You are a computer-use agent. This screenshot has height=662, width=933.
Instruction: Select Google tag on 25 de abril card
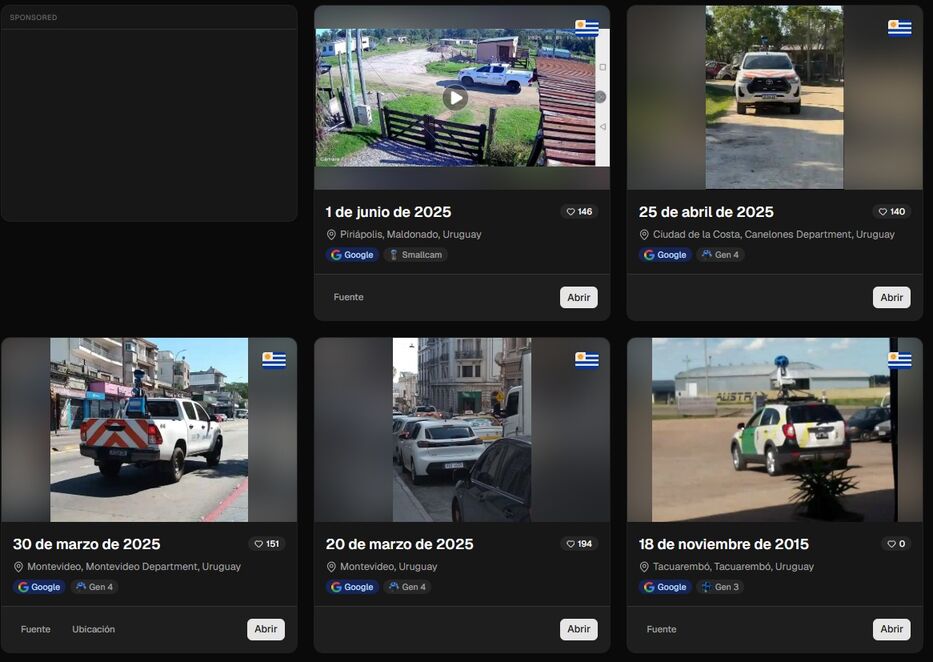pyautogui.click(x=665, y=255)
